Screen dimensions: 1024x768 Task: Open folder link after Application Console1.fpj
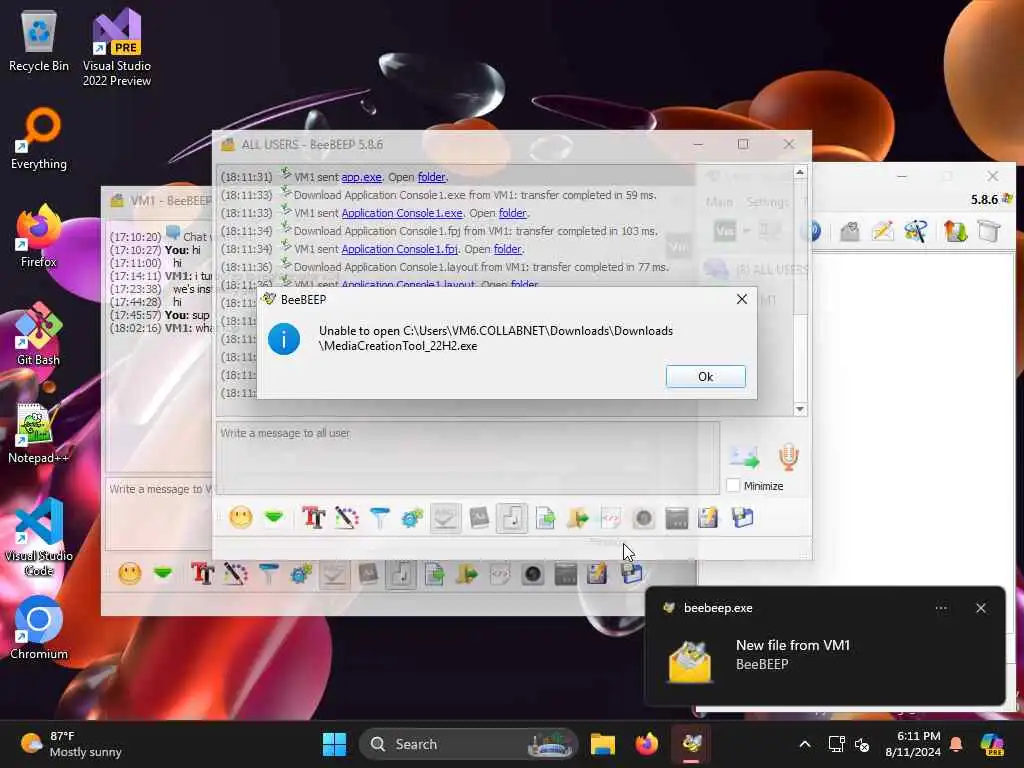tap(507, 249)
